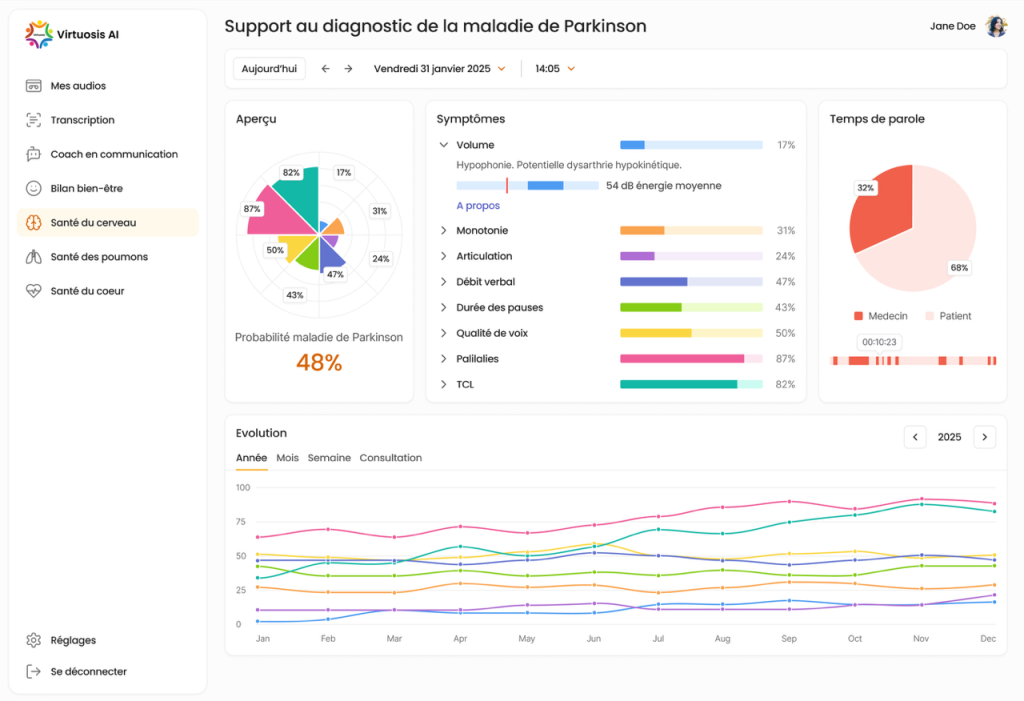Select the Bilan bien-être smiley icon
The height and width of the screenshot is (701, 1024).
pyautogui.click(x=33, y=188)
